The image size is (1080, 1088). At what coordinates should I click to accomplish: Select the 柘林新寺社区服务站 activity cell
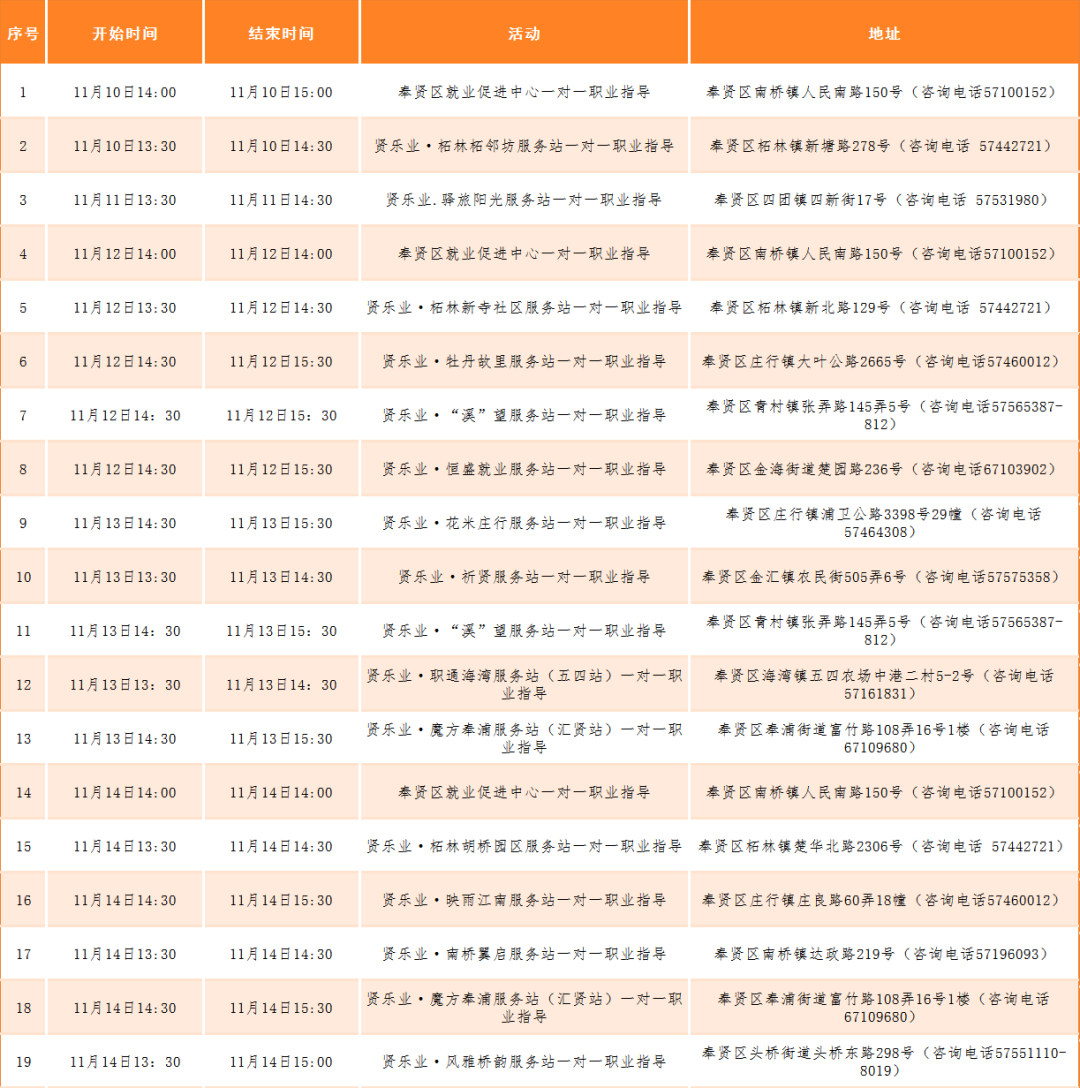(x=524, y=308)
